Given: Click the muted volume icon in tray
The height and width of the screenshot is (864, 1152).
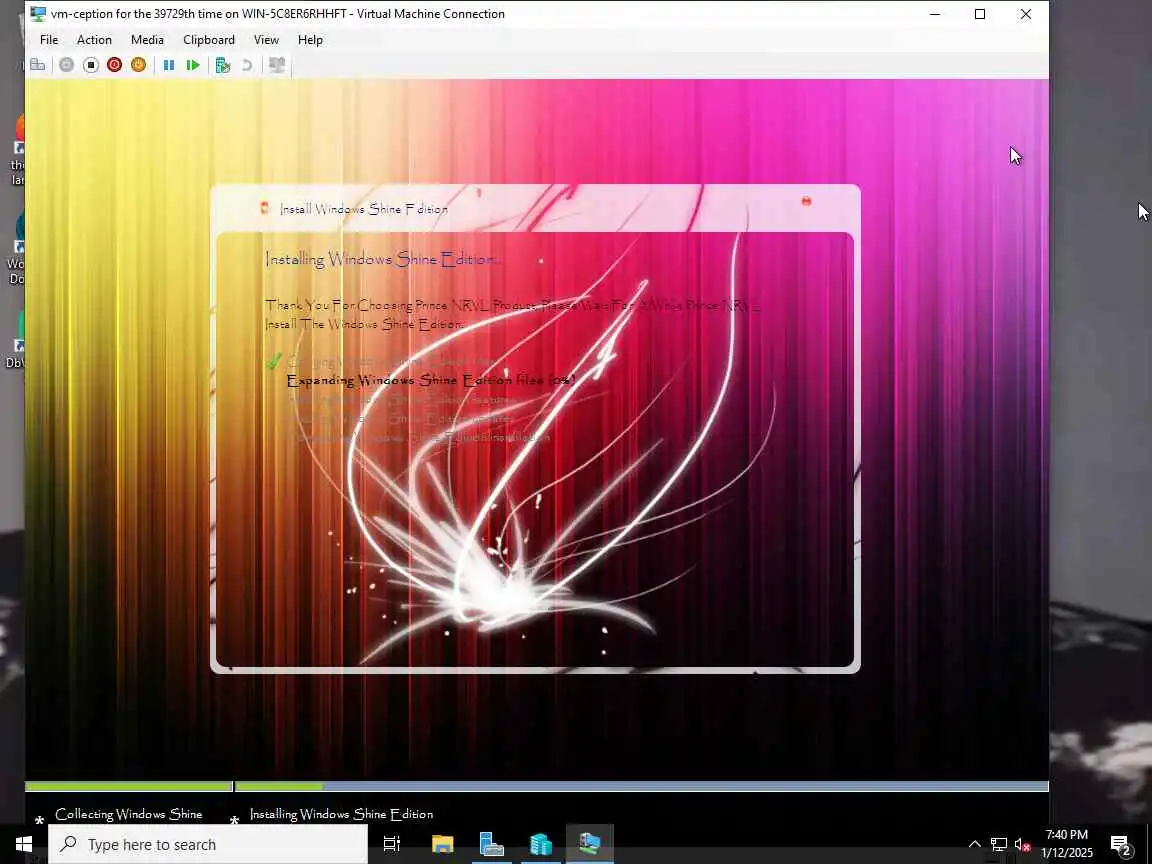Looking at the screenshot, I should [x=1022, y=844].
